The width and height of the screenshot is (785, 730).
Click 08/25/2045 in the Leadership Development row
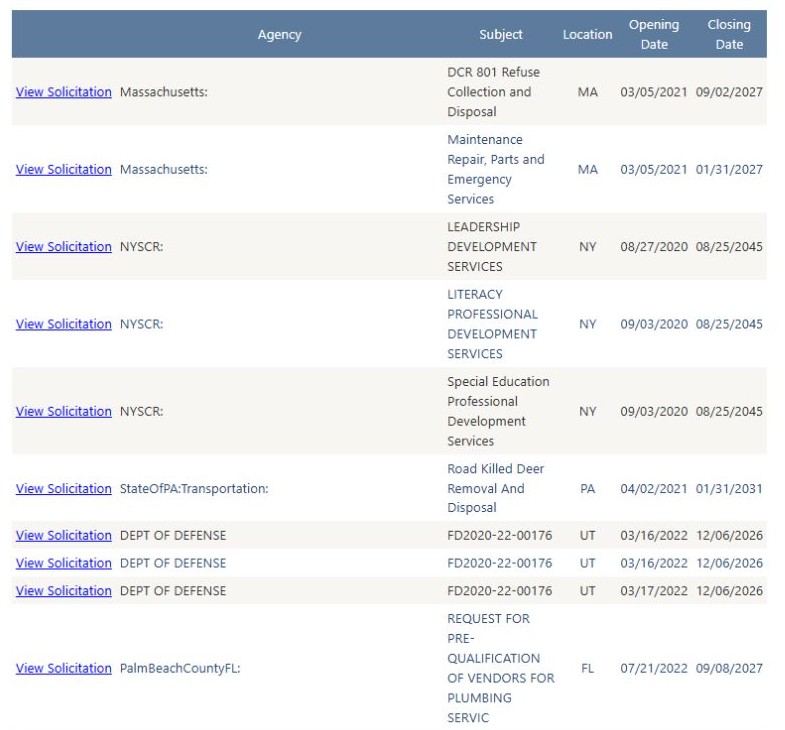pos(729,247)
